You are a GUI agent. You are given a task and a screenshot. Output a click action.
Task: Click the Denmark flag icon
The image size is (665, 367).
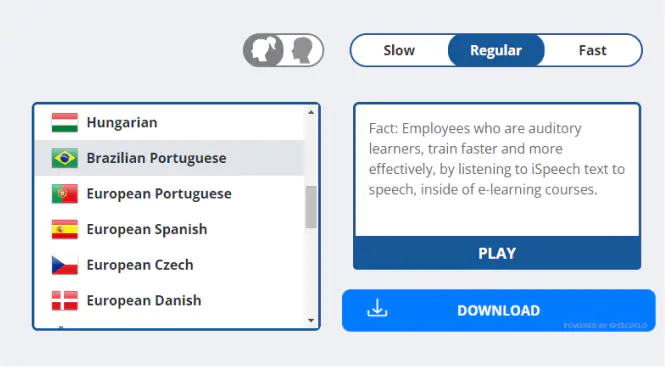tap(65, 301)
